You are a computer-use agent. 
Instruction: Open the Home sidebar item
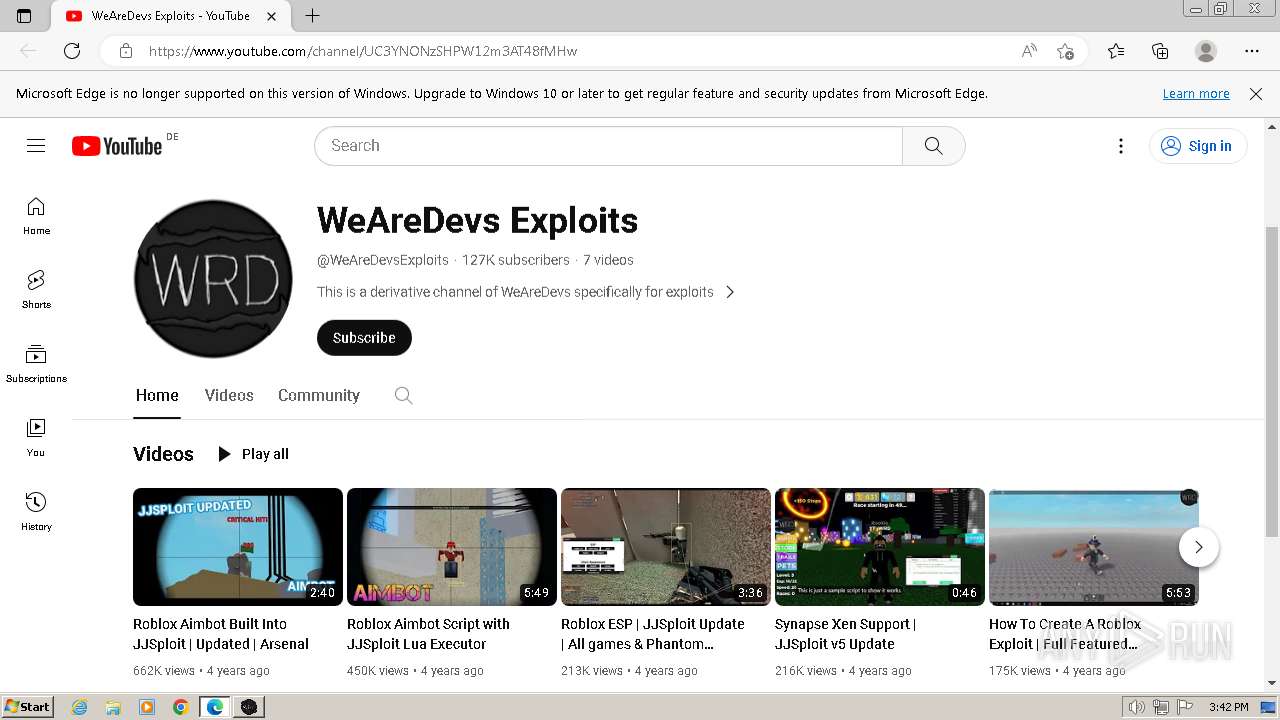pyautogui.click(x=36, y=216)
